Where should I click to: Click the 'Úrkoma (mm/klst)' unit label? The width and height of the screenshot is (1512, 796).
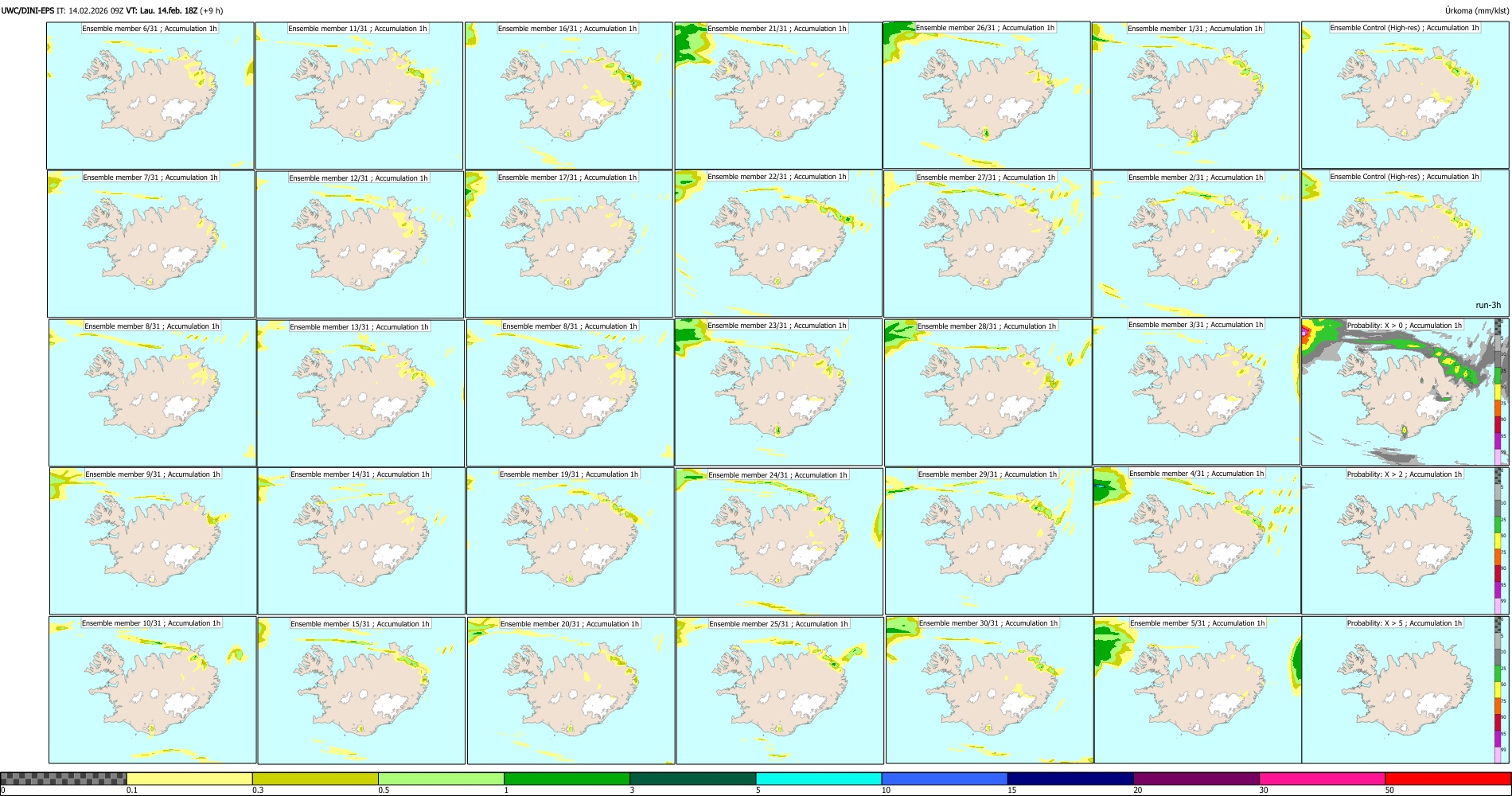pyautogui.click(x=1476, y=10)
